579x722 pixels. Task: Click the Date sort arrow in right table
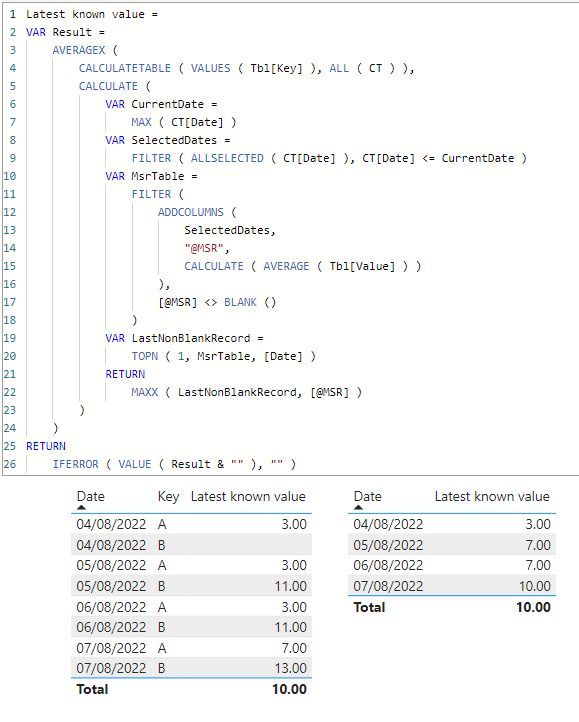click(x=358, y=507)
